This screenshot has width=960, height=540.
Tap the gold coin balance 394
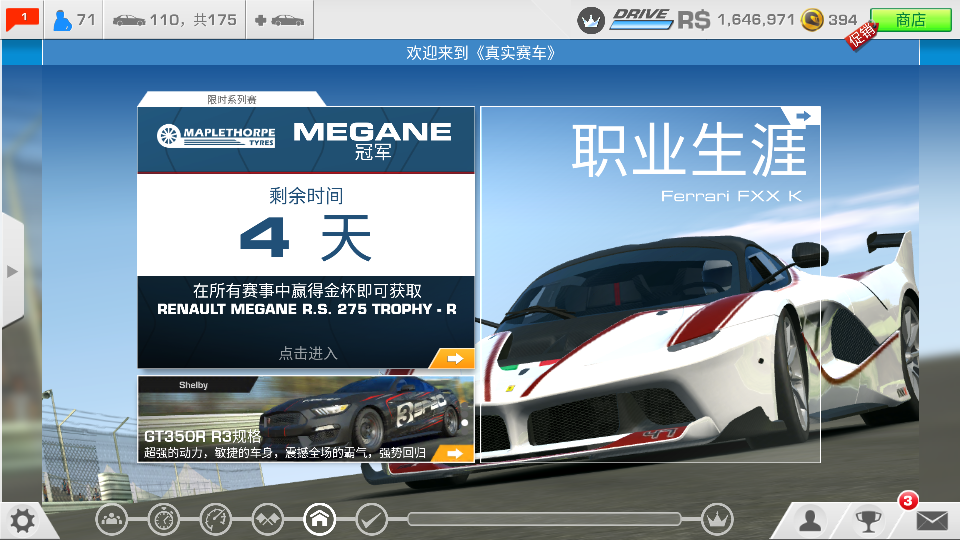coord(830,20)
